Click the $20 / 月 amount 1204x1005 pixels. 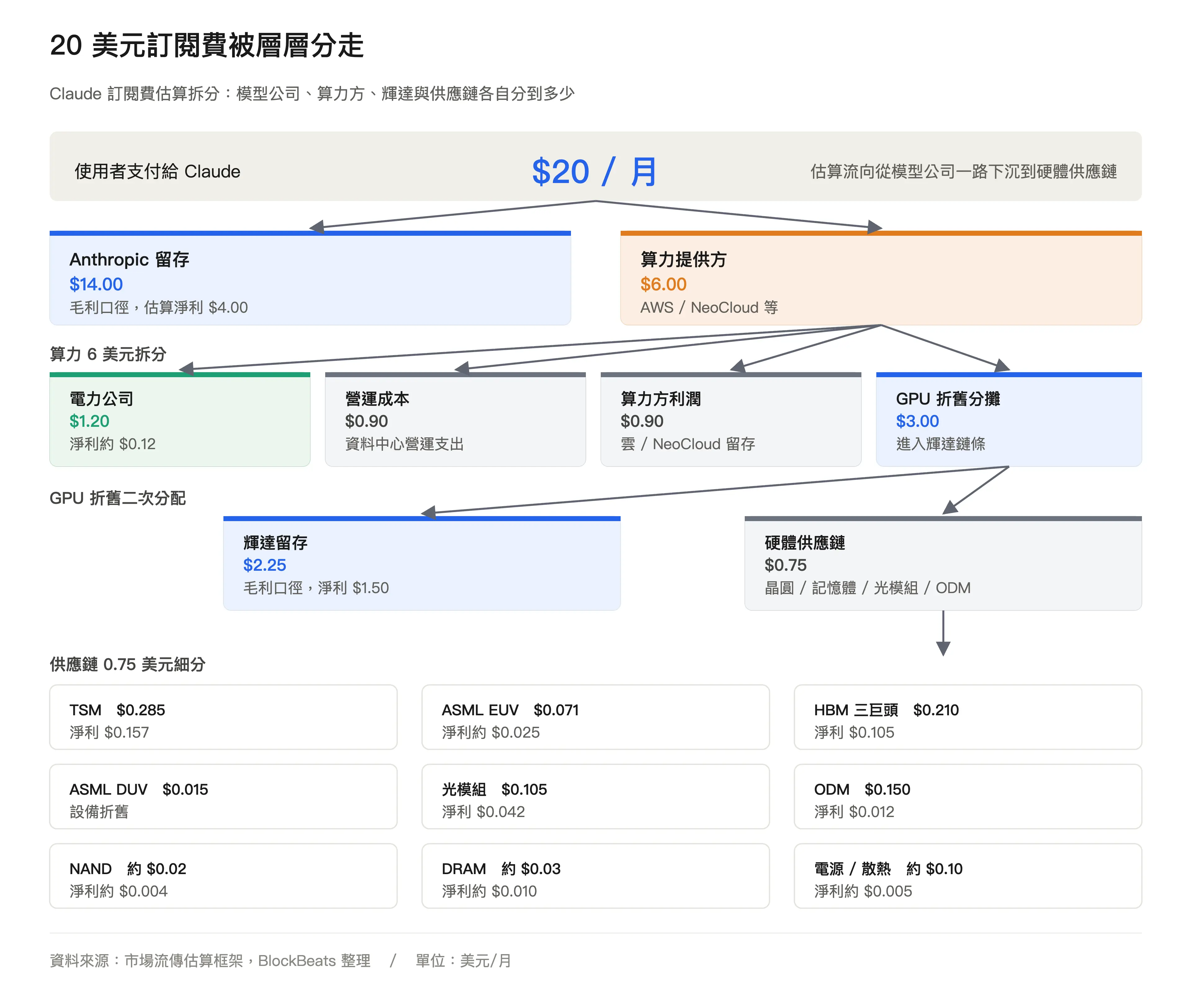click(x=595, y=171)
